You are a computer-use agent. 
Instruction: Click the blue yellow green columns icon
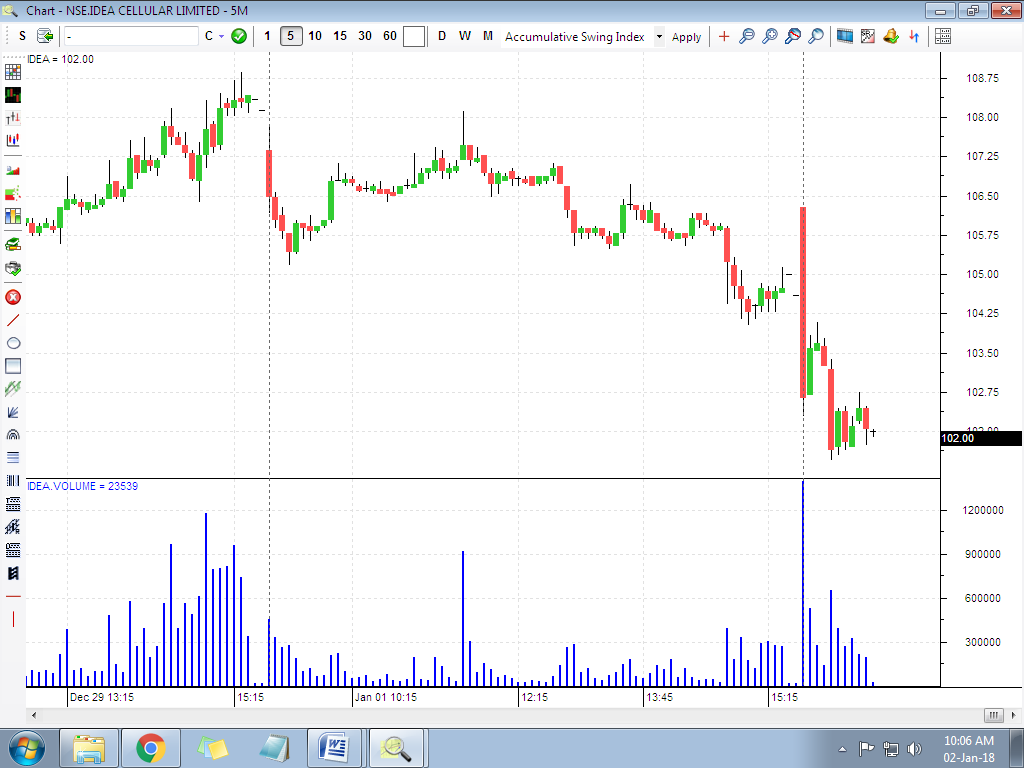[12, 216]
